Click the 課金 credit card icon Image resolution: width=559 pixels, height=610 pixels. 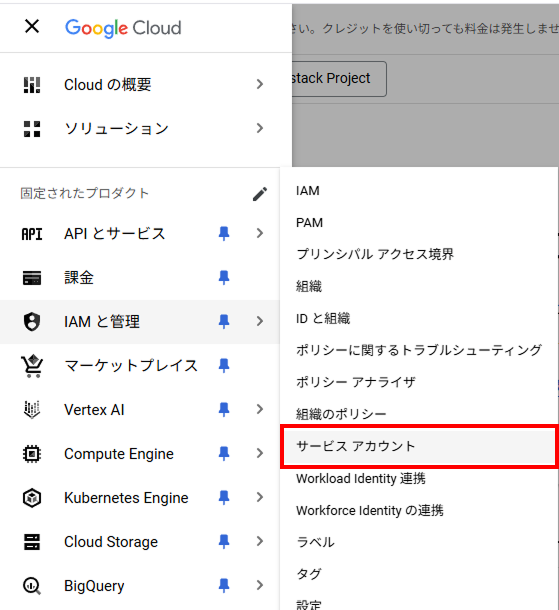tap(32, 278)
